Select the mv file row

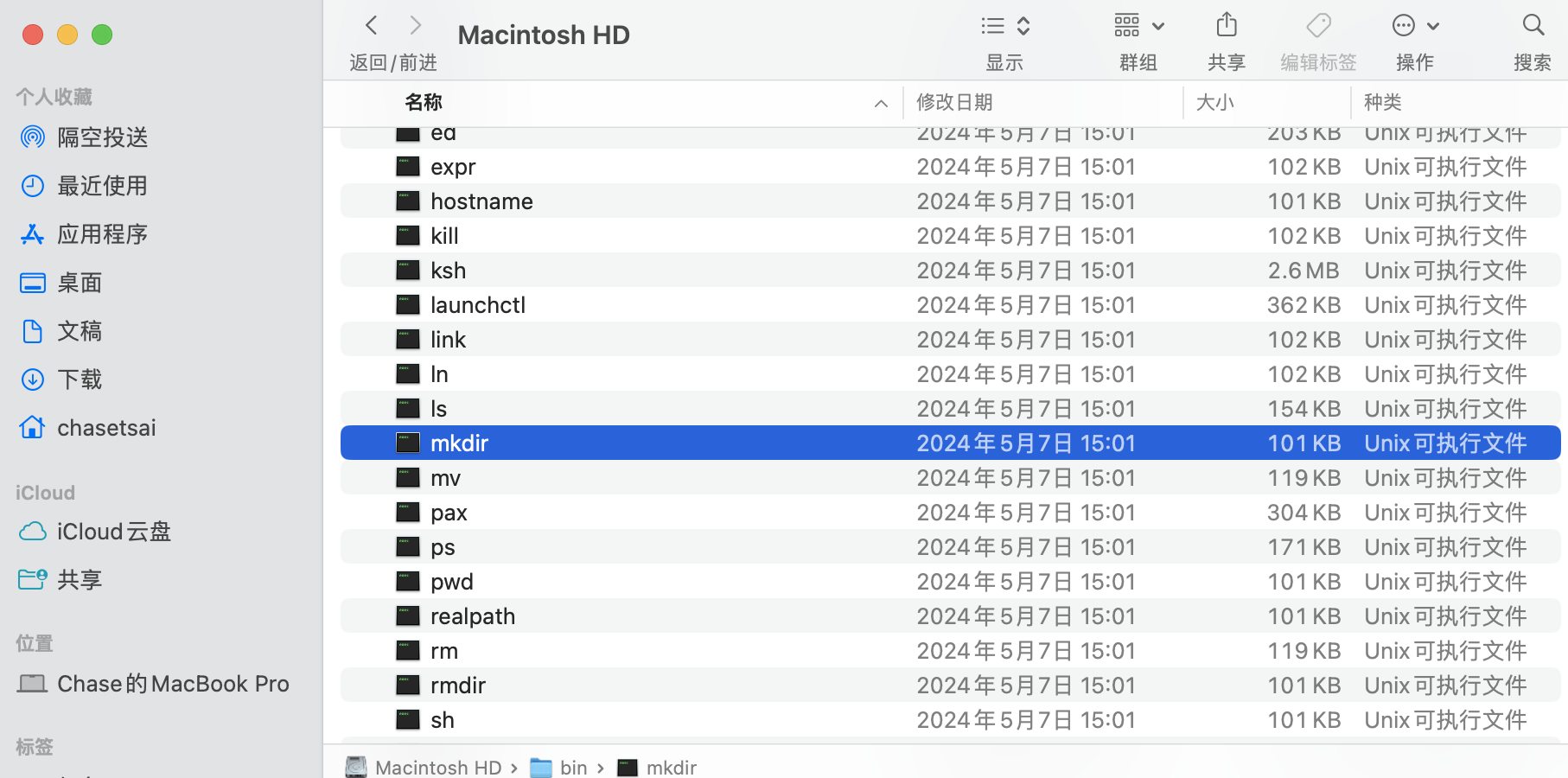click(950, 477)
